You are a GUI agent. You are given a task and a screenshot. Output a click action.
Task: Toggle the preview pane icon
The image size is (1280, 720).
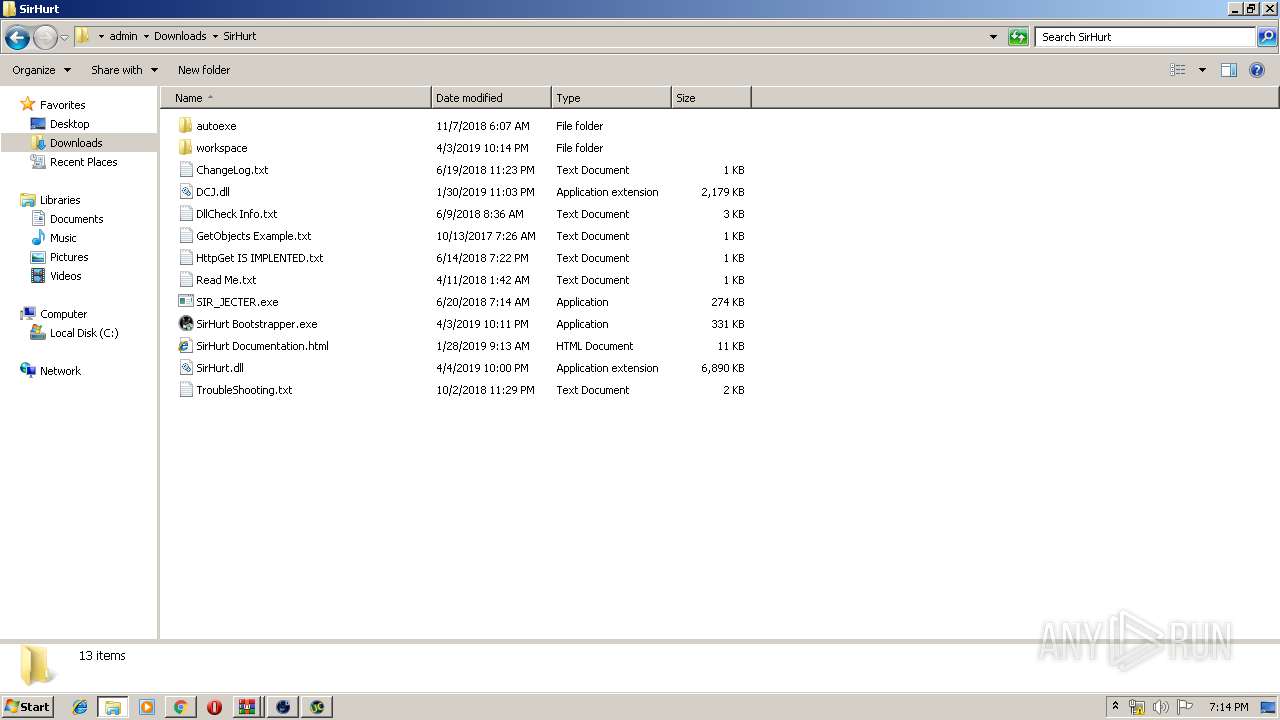click(1229, 70)
